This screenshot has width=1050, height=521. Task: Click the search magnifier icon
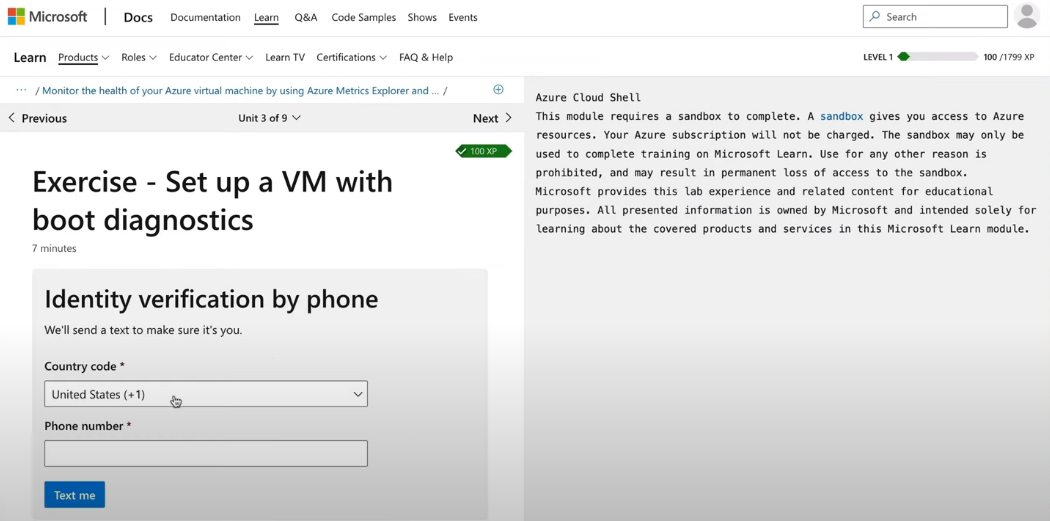875,17
